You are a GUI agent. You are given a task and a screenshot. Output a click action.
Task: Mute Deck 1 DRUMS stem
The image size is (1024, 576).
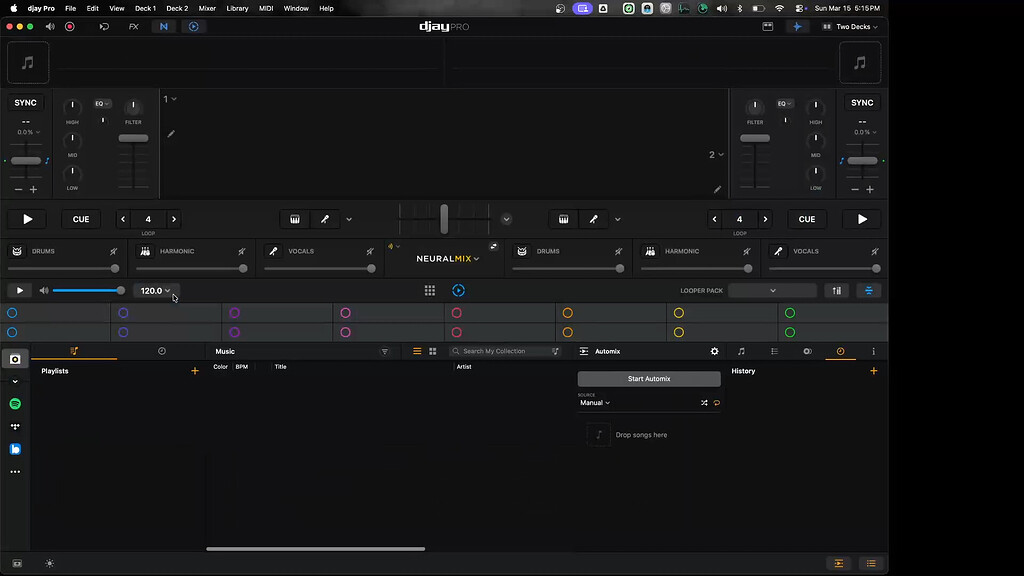click(114, 251)
